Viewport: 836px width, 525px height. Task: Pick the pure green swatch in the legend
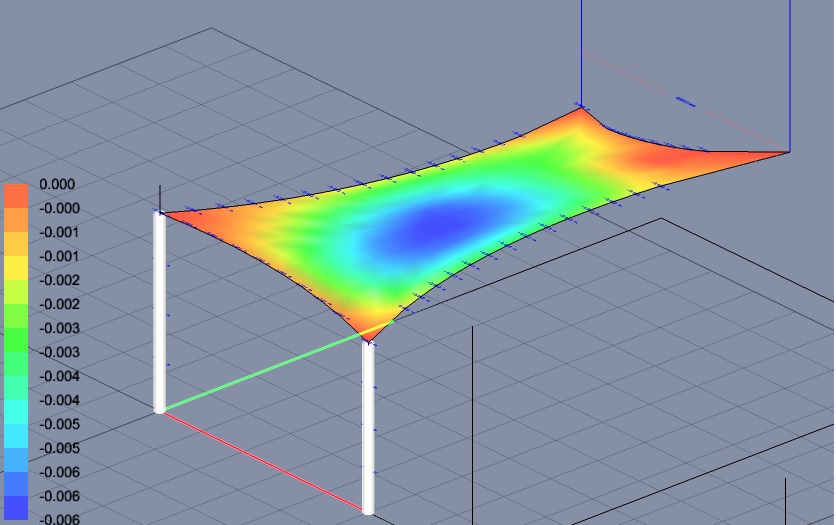pyautogui.click(x=16, y=340)
